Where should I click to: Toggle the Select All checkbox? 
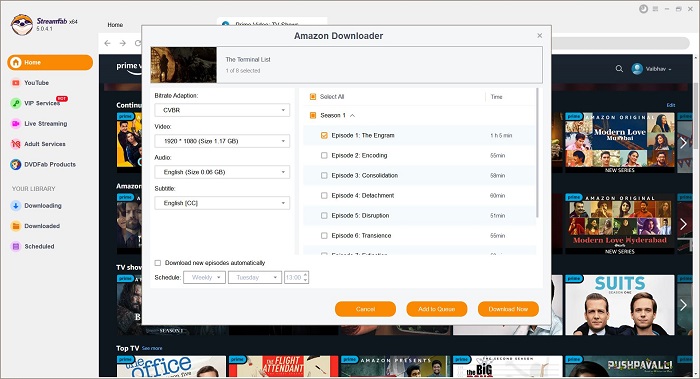(313, 96)
